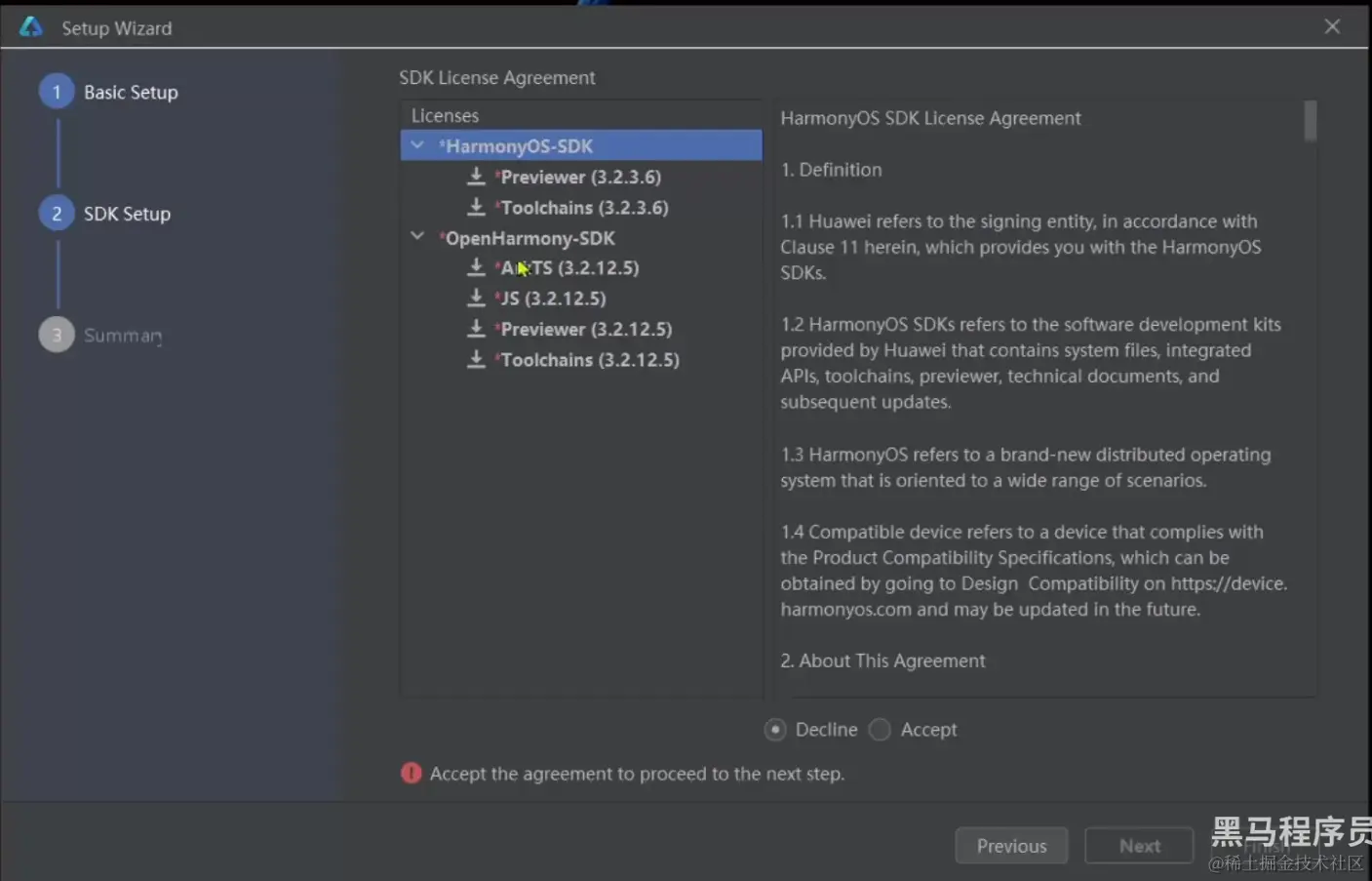Viewport: 1372px width, 881px height.
Task: Click the HarmonyOS SDK License Agreement heading
Action: 930,118
